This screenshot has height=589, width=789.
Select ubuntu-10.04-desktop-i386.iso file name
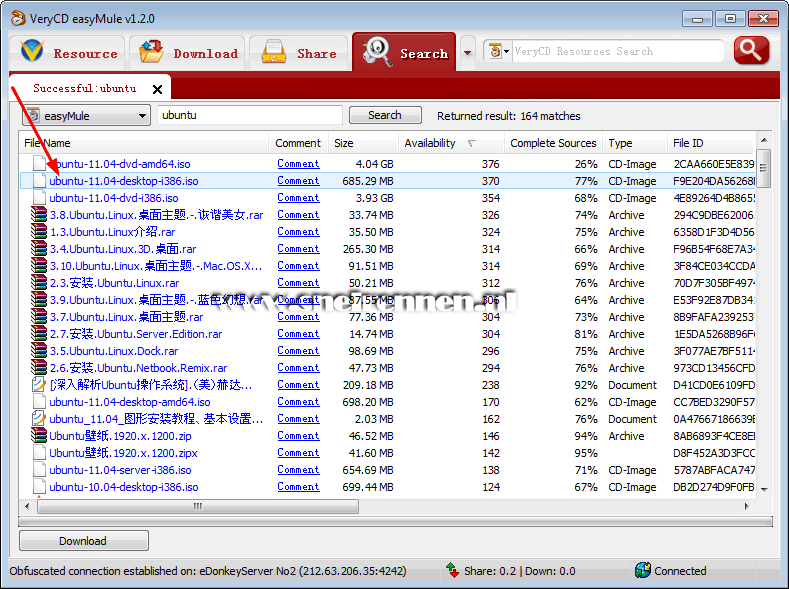click(x=124, y=487)
